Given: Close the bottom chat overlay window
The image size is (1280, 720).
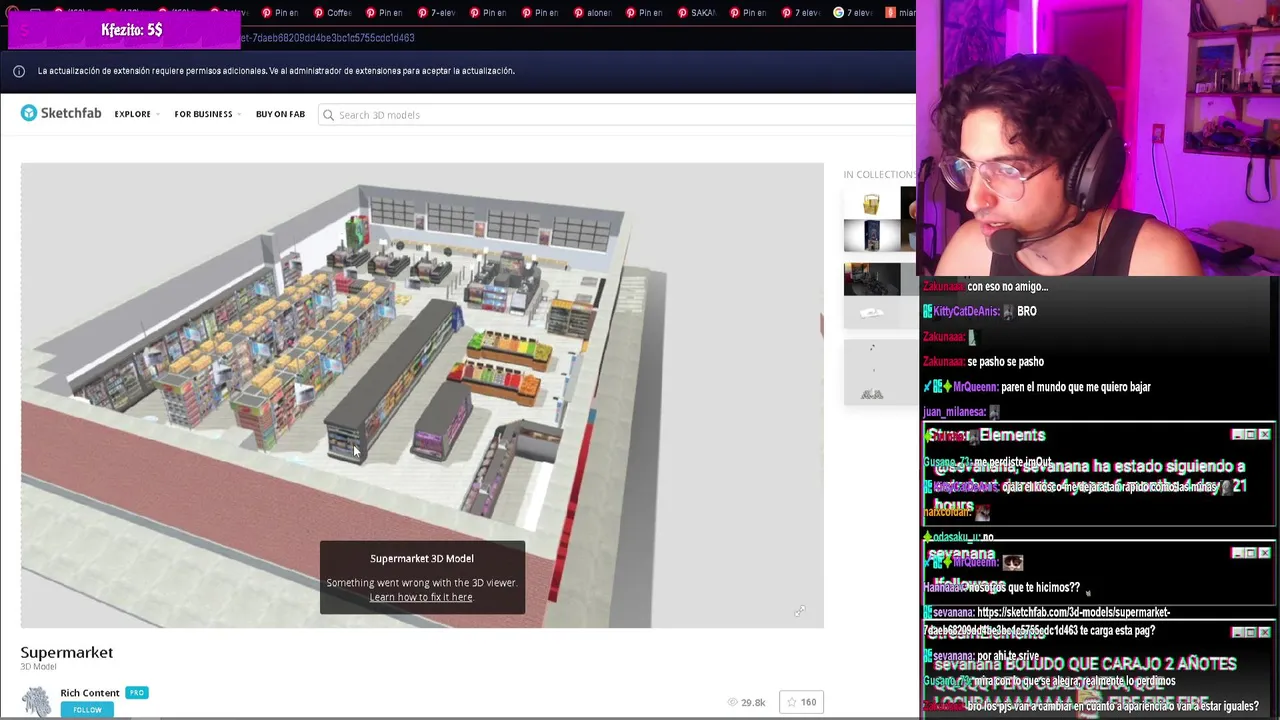Looking at the screenshot, I should pos(1265,632).
